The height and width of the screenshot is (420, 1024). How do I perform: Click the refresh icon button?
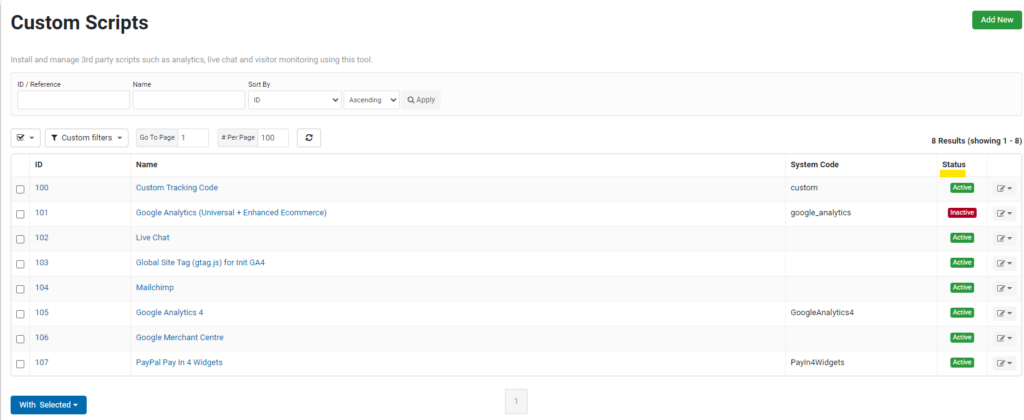coord(309,138)
